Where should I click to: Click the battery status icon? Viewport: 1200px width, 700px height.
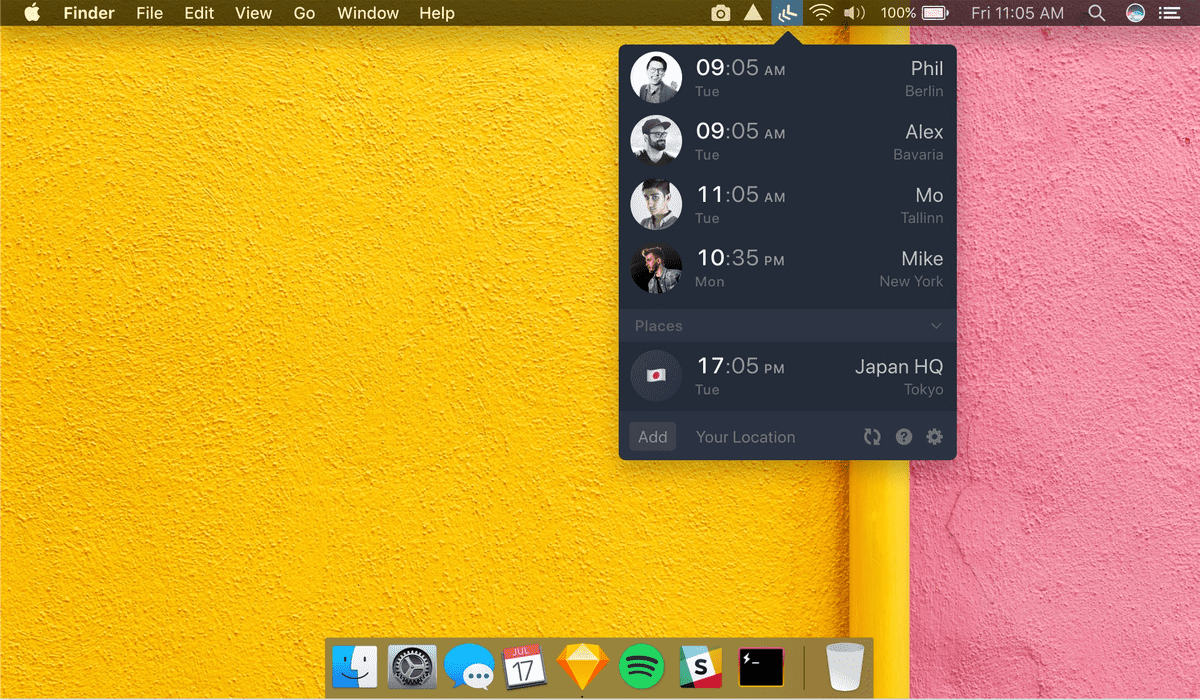935,13
